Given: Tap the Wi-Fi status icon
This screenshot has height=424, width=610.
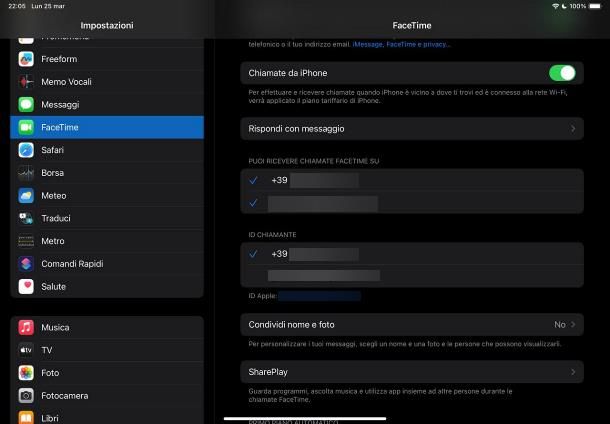Looking at the screenshot, I should (555, 6).
